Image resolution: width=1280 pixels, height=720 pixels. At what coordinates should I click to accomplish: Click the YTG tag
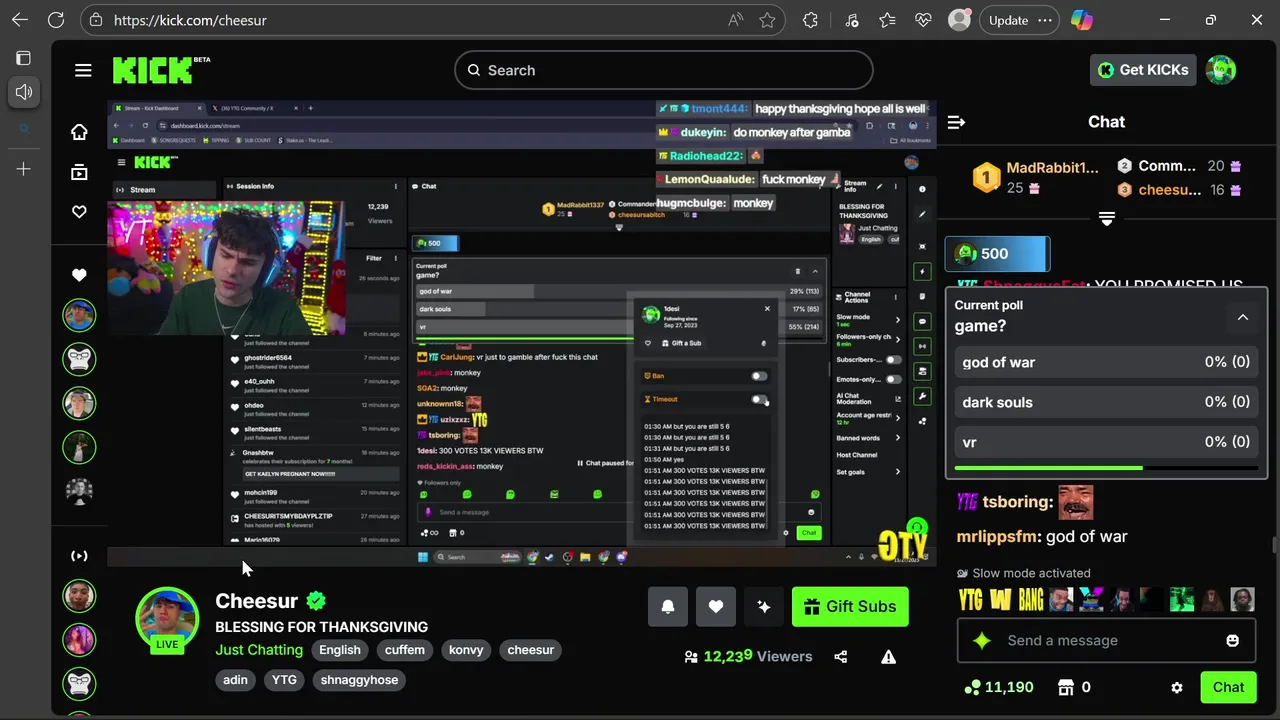click(285, 680)
